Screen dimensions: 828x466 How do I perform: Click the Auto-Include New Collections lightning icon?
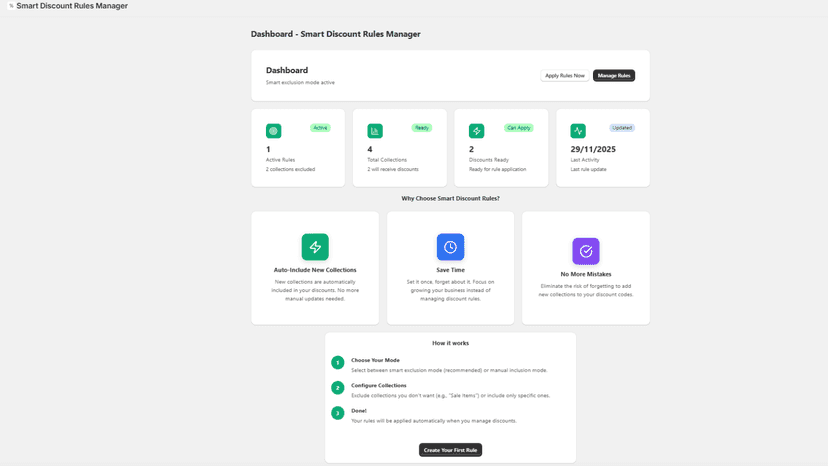tap(315, 247)
